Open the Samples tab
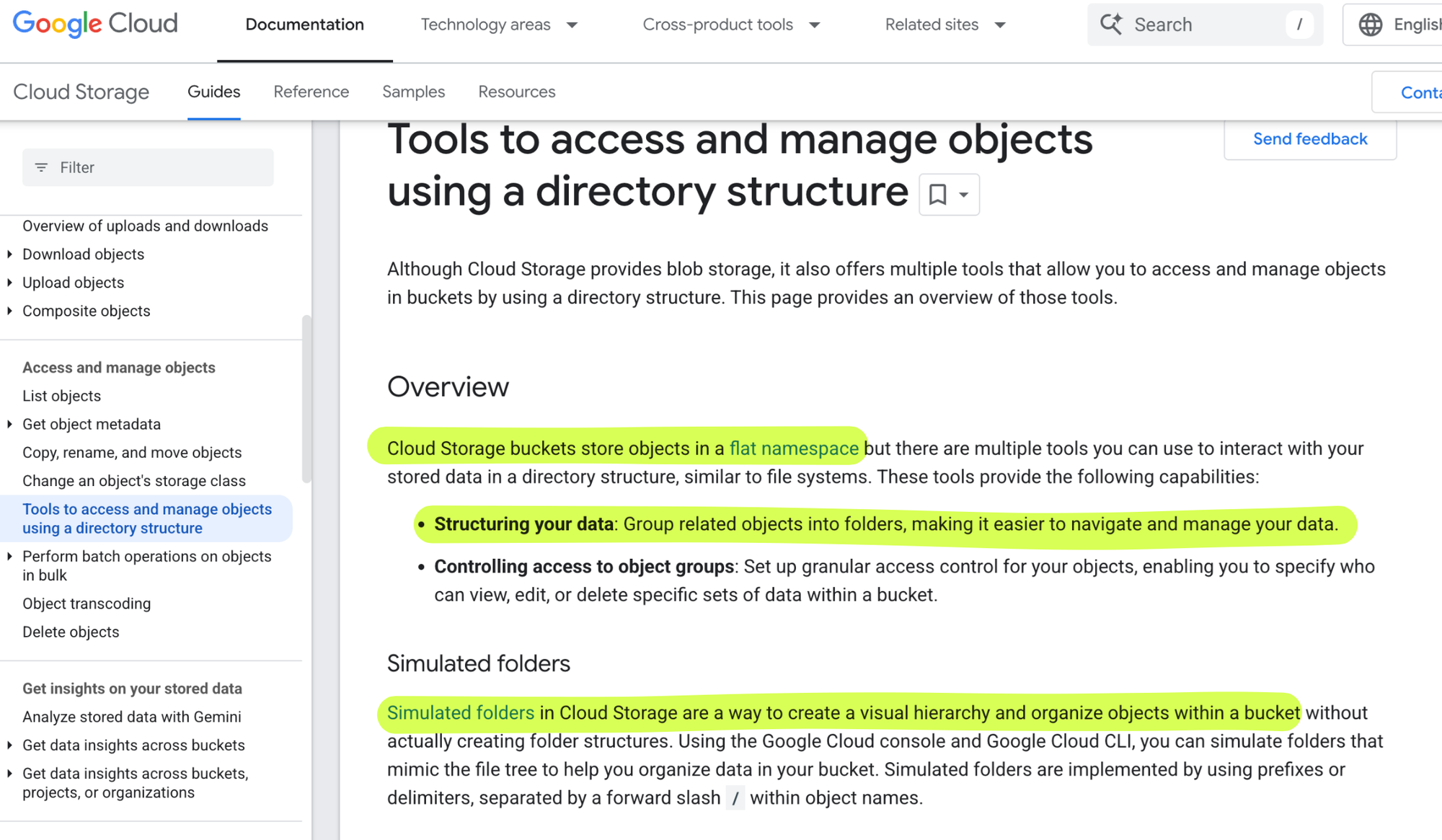 [x=413, y=92]
